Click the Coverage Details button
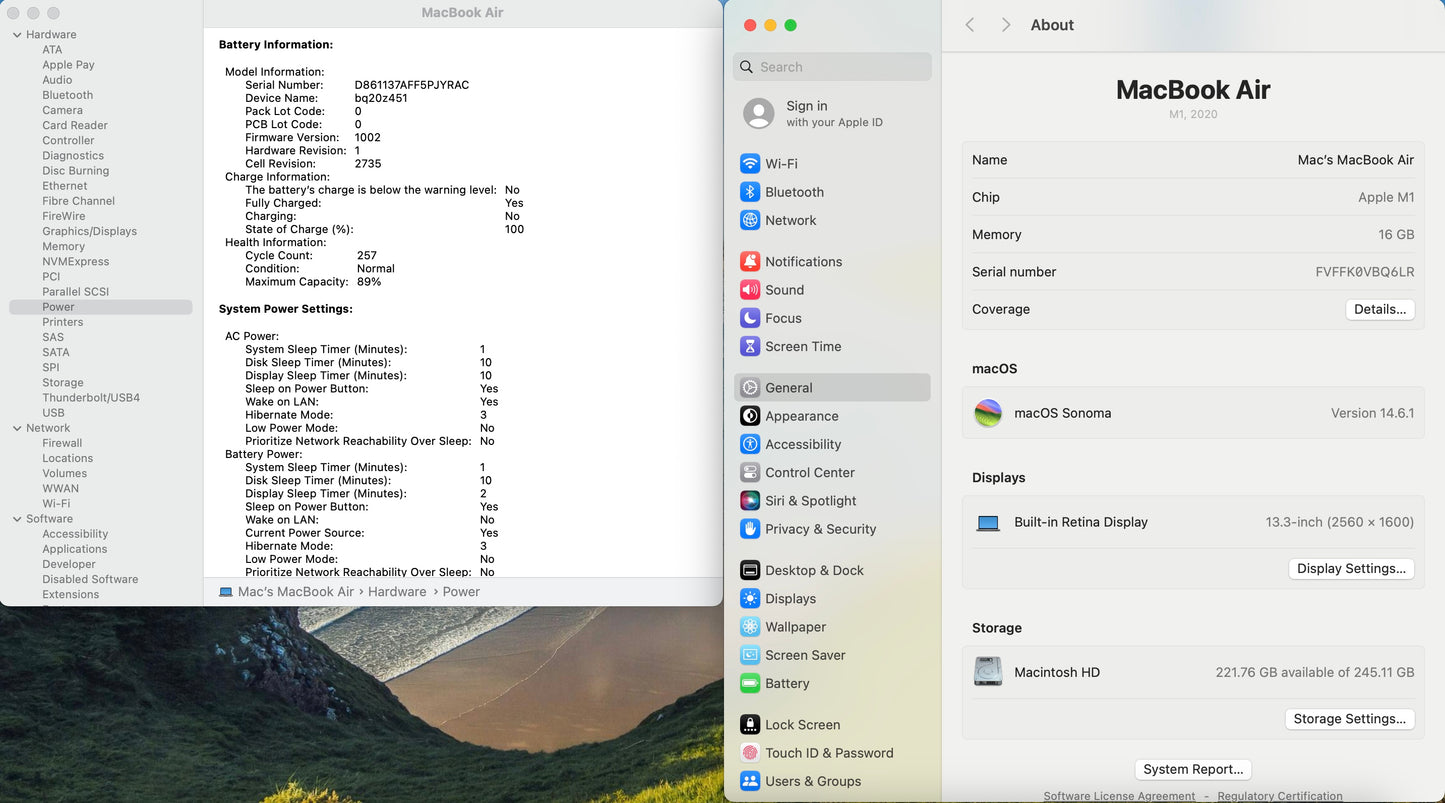Screen dimensions: 1445x803 [x=1379, y=310]
